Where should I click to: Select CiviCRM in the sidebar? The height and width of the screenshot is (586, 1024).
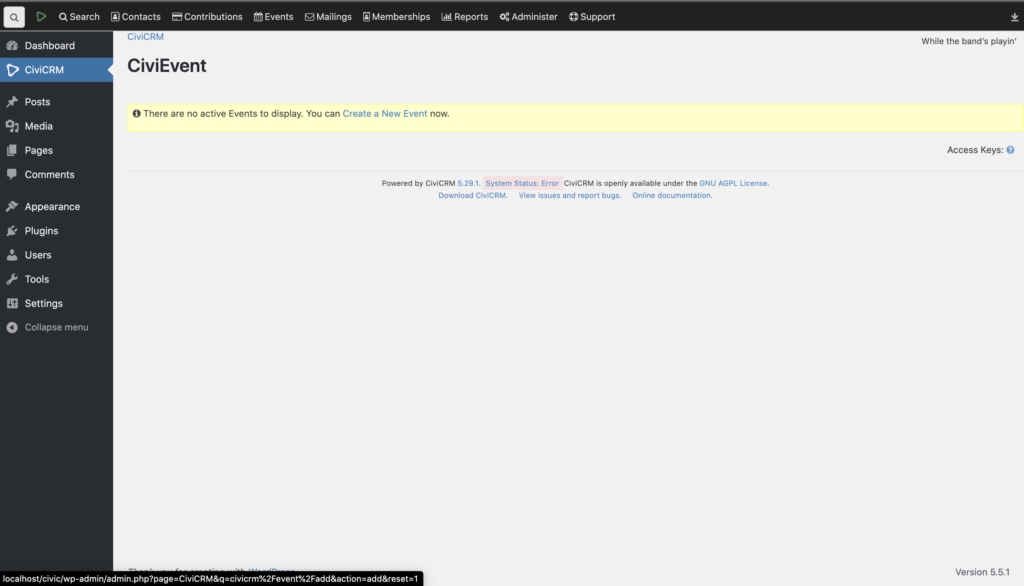(56, 70)
